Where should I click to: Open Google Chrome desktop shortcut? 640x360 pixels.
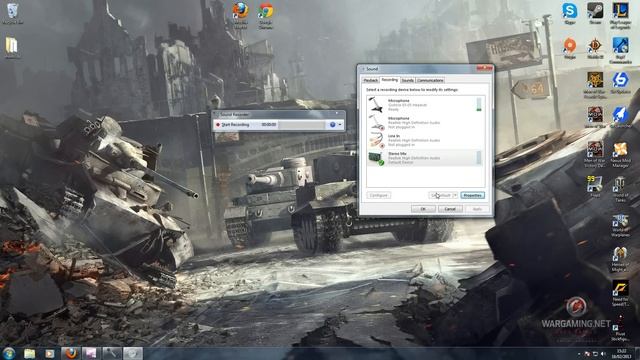click(x=266, y=15)
